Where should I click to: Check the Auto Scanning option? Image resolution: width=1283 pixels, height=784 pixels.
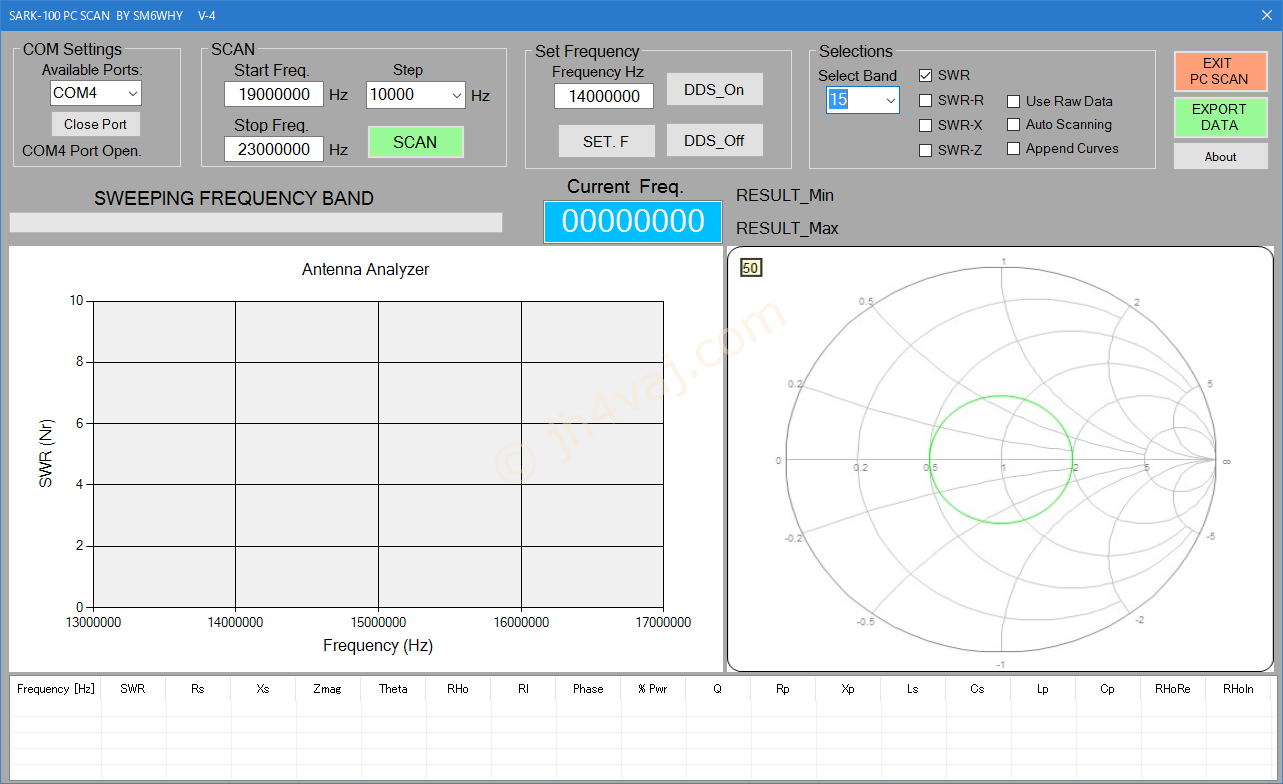pos(1013,124)
